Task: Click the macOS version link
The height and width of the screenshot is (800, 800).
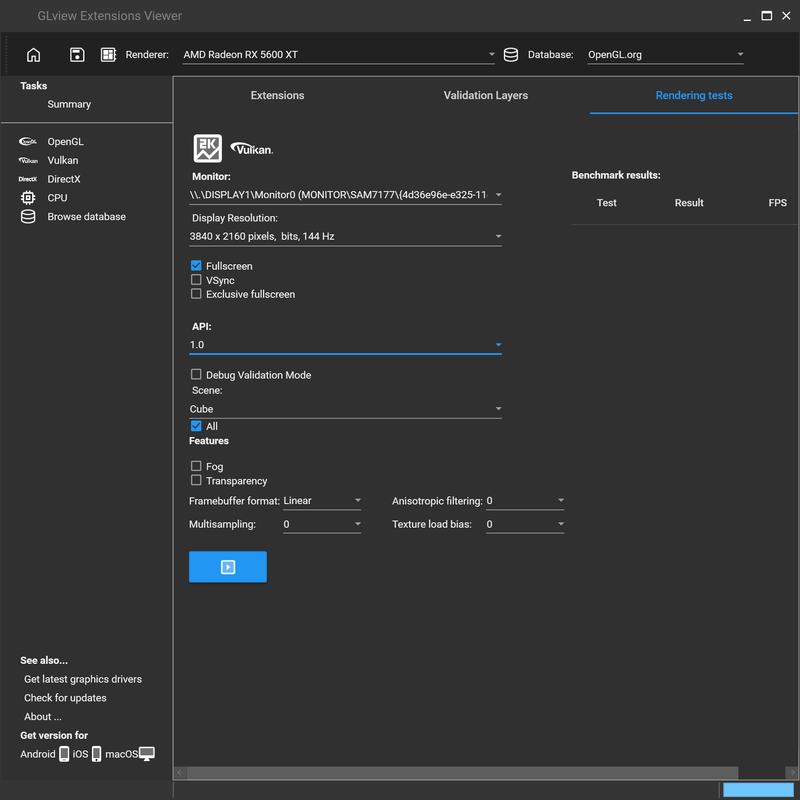Action: (121, 754)
